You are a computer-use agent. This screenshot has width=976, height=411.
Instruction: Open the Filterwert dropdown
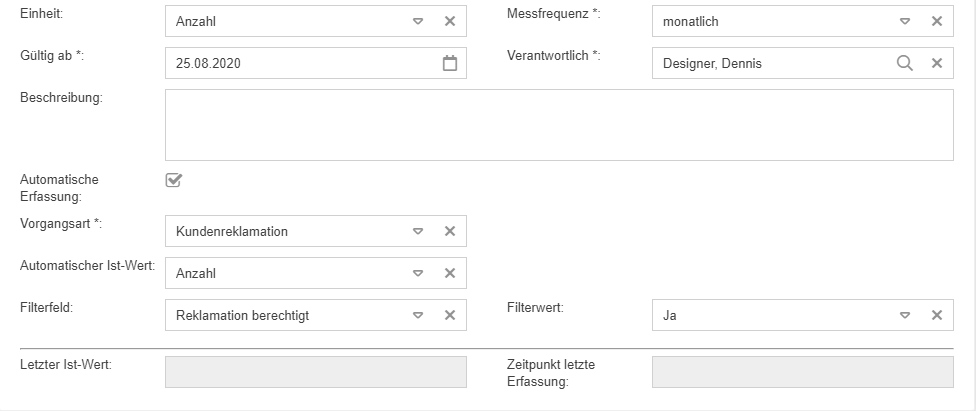pyautogui.click(x=905, y=315)
